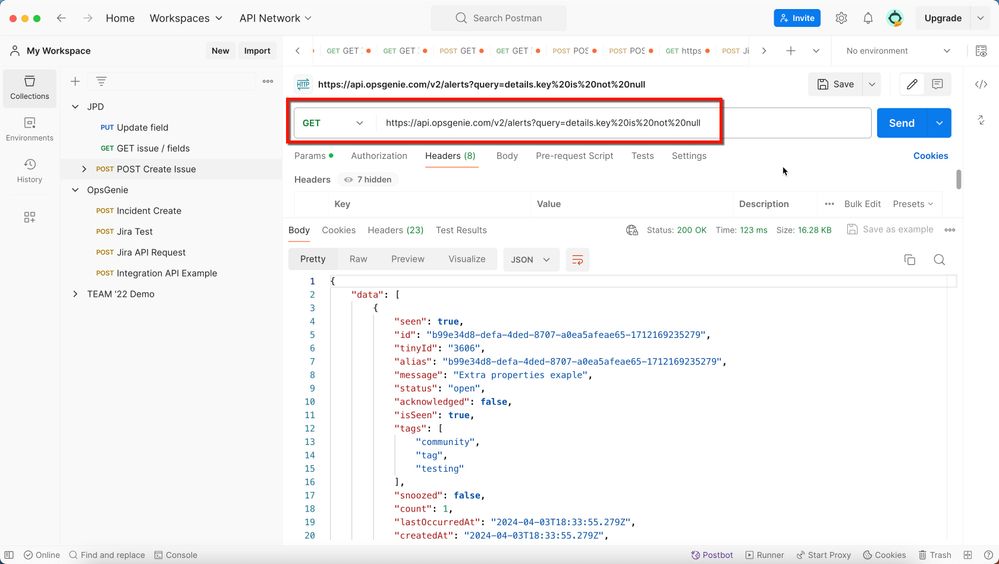Switch to the Params tab
The image size is (999, 564).
(x=313, y=156)
